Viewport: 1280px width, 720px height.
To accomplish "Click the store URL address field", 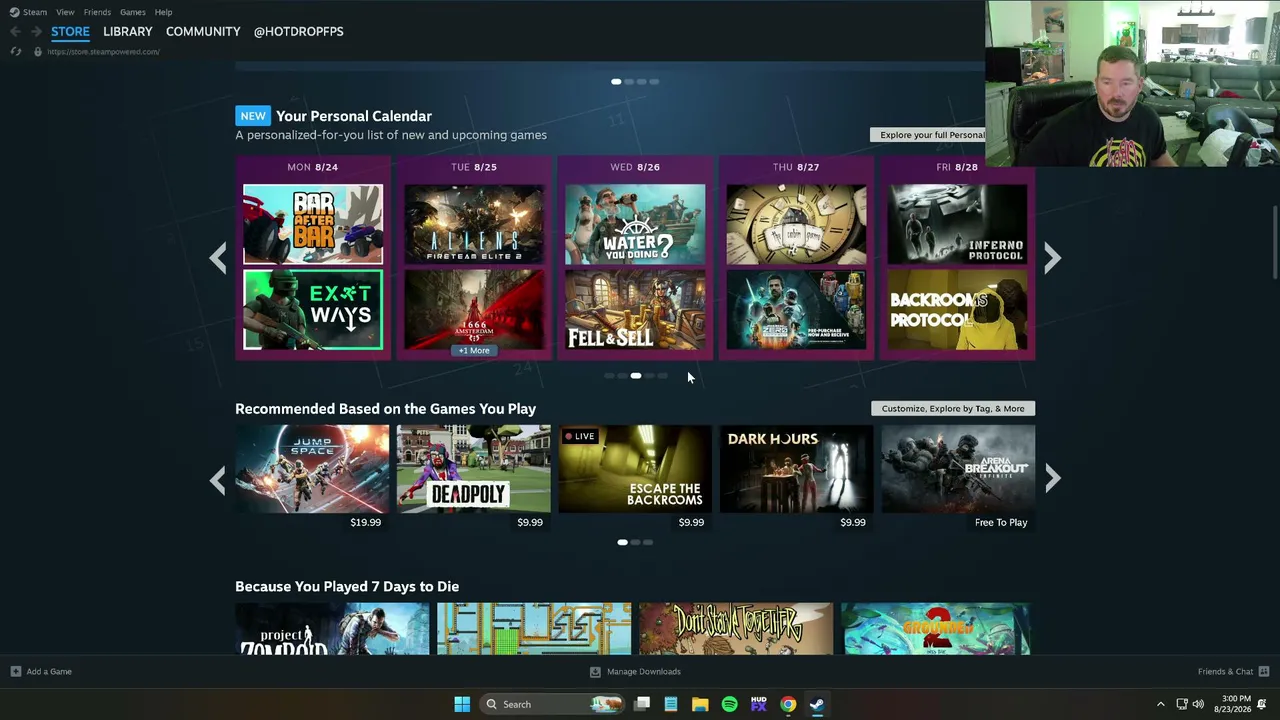I will [x=103, y=52].
